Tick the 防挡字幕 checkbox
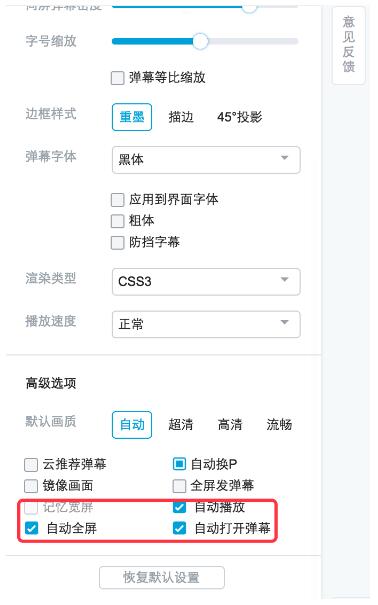 point(118,243)
